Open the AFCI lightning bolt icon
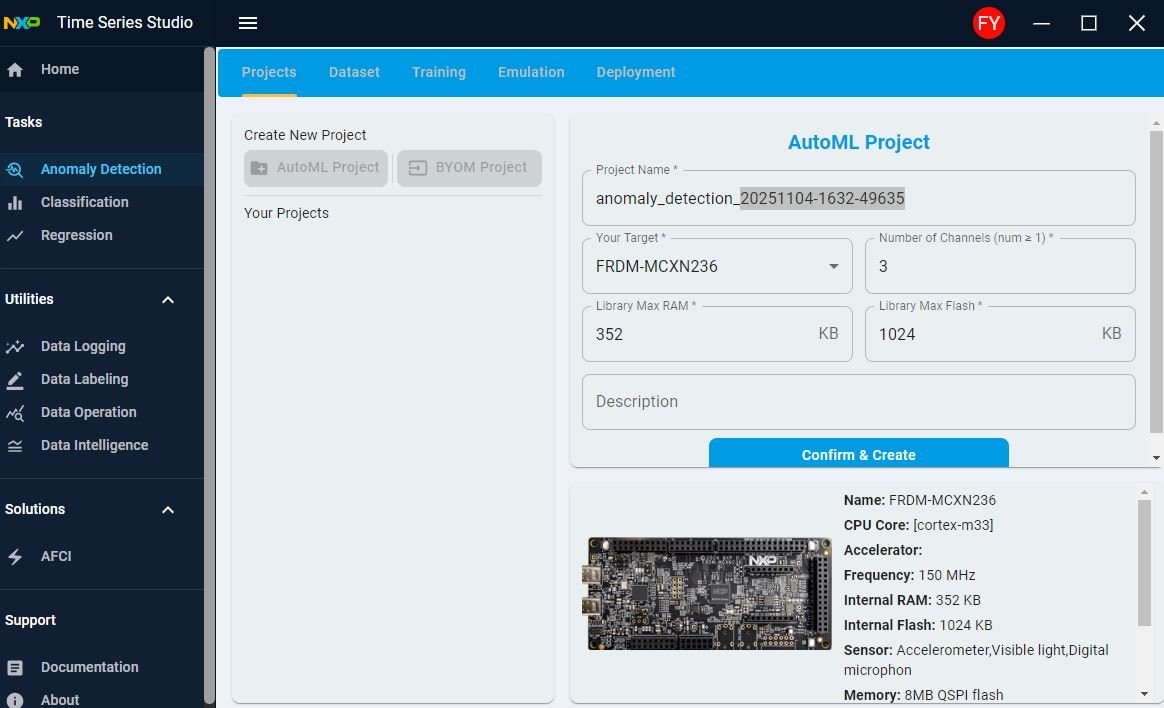This screenshot has height=708, width=1164. coord(15,557)
